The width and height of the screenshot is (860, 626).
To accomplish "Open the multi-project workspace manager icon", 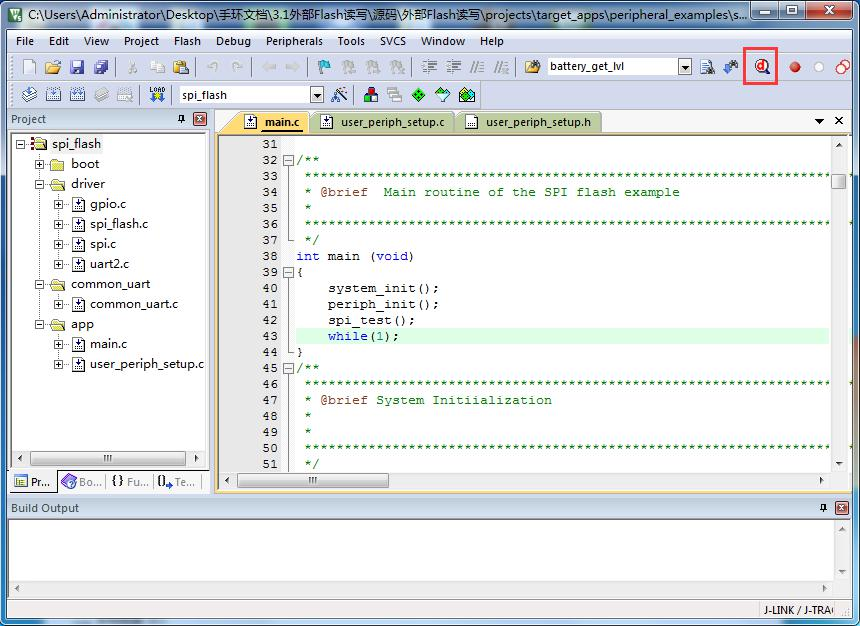I will pos(394,95).
